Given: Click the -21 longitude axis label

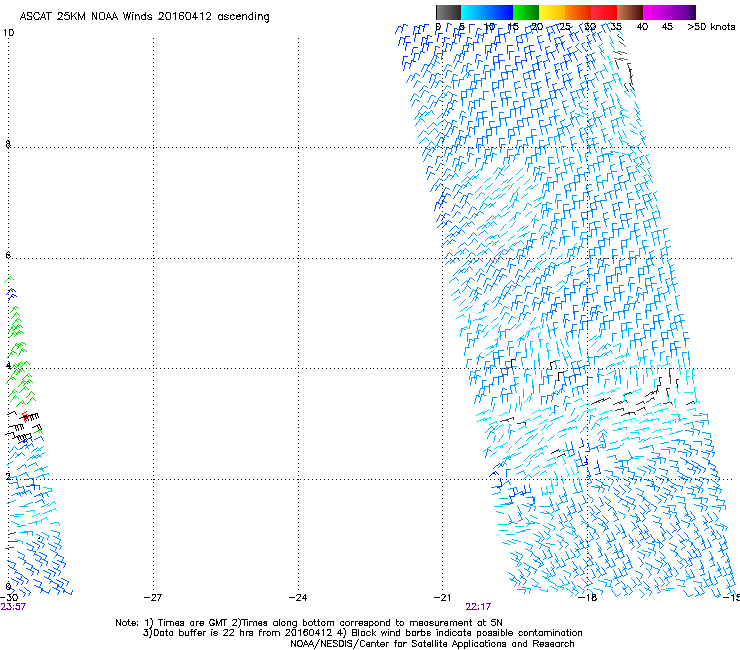Looking at the screenshot, I should pyautogui.click(x=442, y=598).
